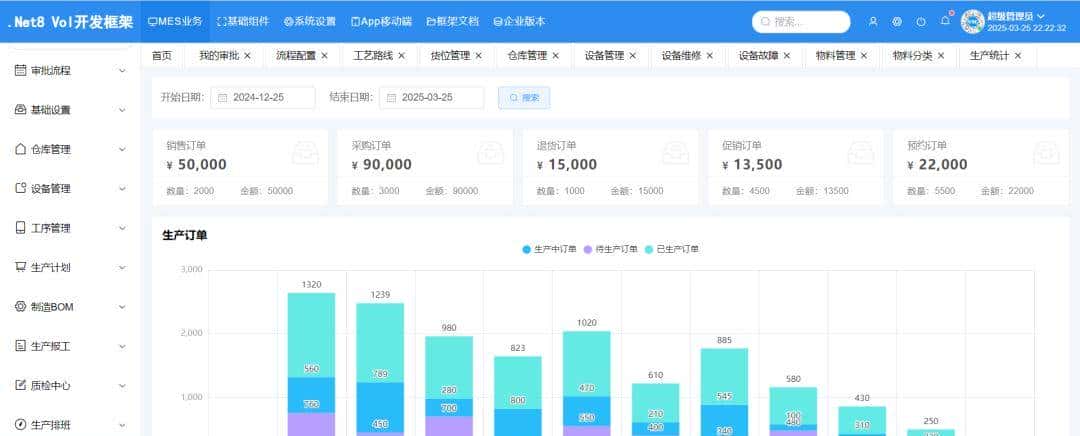Click the bar segment labeled 1320
This screenshot has width=1080, height=436.
(x=311, y=335)
